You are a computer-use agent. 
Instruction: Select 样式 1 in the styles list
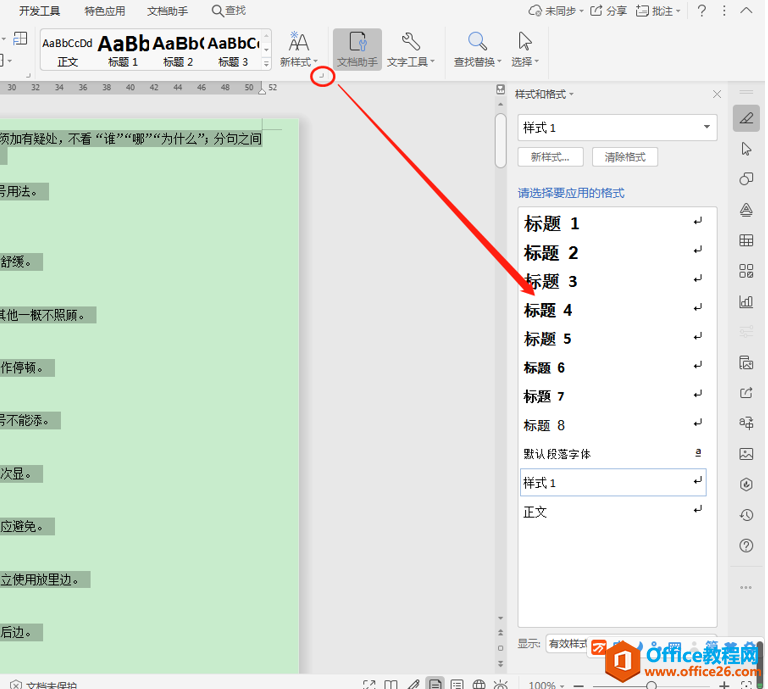613,483
